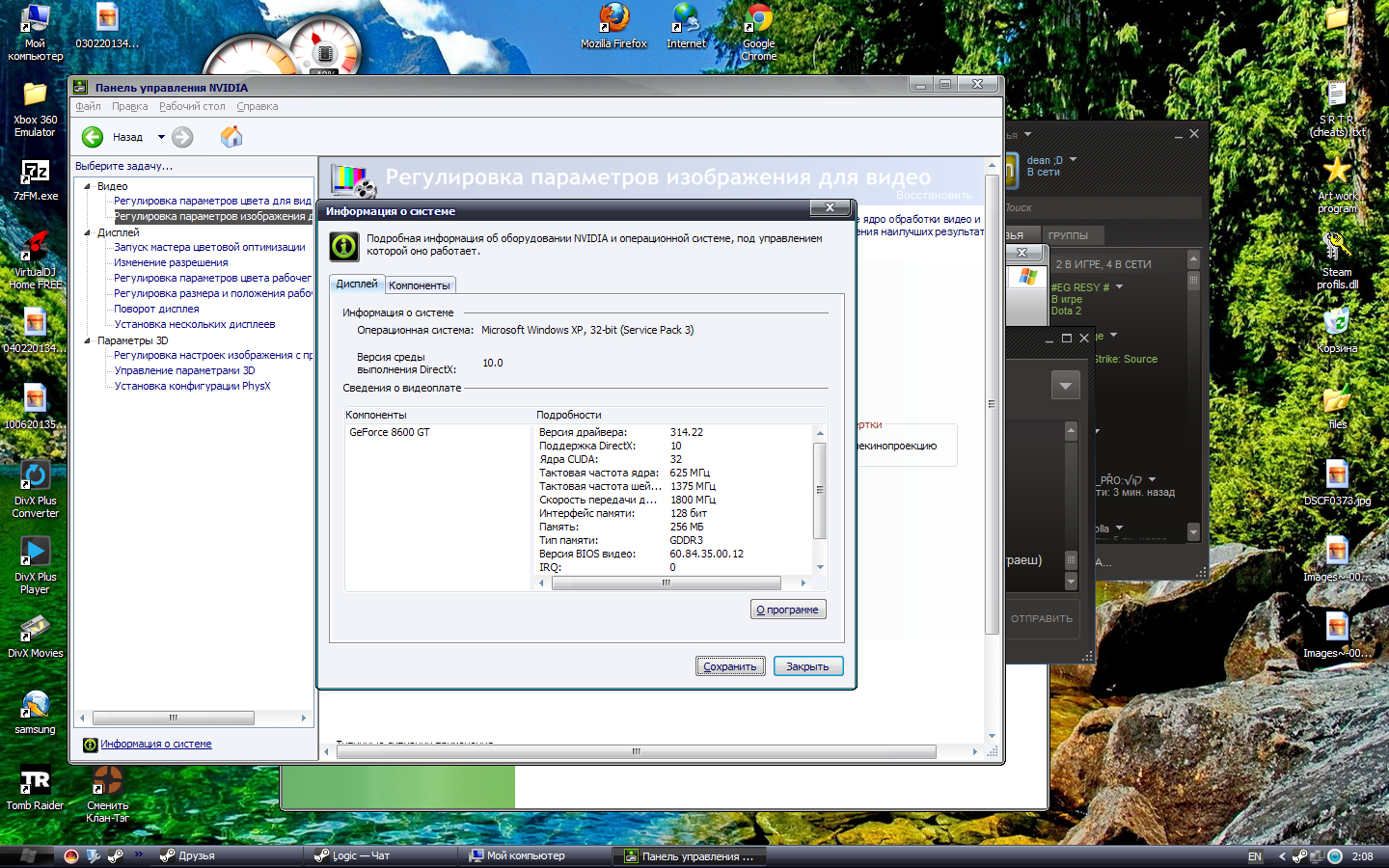Open Tomb Raider desktop icon

35,789
